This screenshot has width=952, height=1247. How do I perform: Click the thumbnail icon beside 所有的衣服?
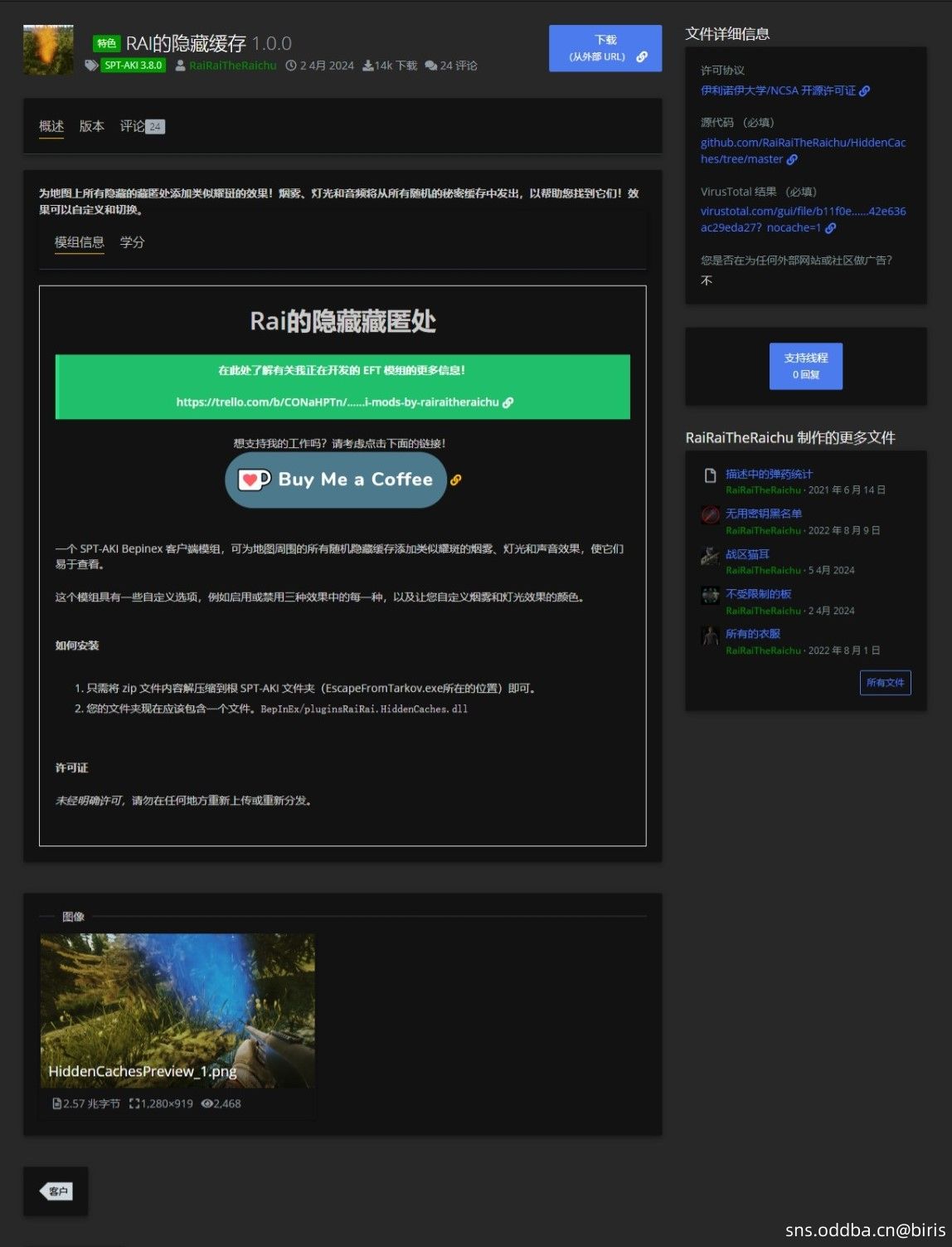click(x=710, y=636)
